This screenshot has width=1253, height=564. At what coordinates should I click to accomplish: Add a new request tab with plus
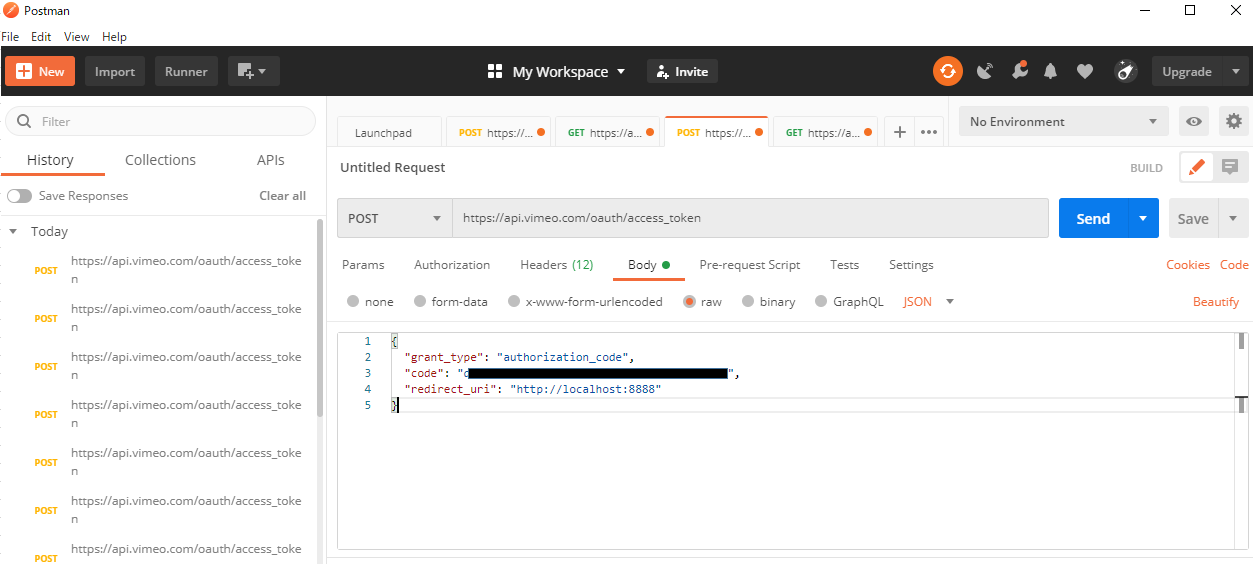[x=899, y=132]
